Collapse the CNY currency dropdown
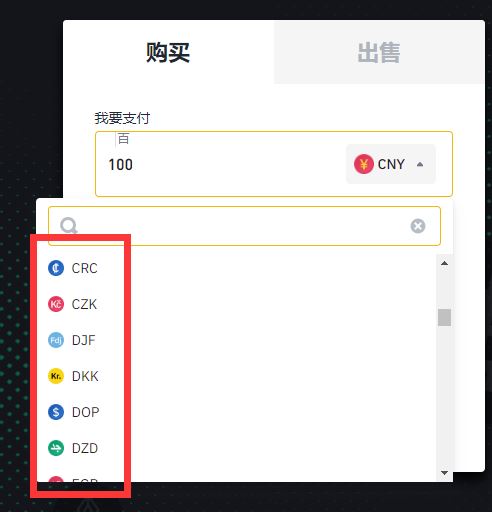492x512 pixels. click(420, 164)
